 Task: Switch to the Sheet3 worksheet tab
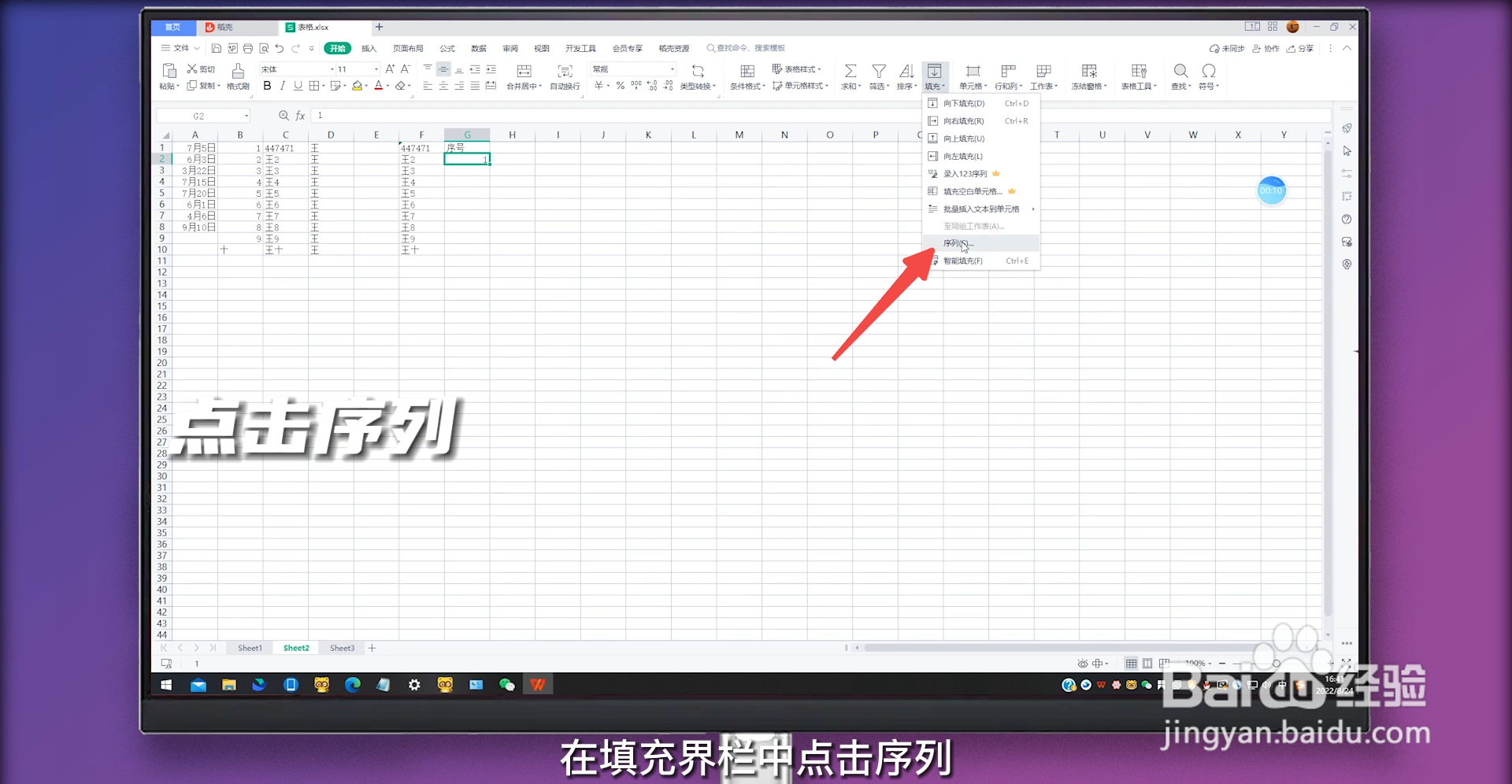pos(341,647)
